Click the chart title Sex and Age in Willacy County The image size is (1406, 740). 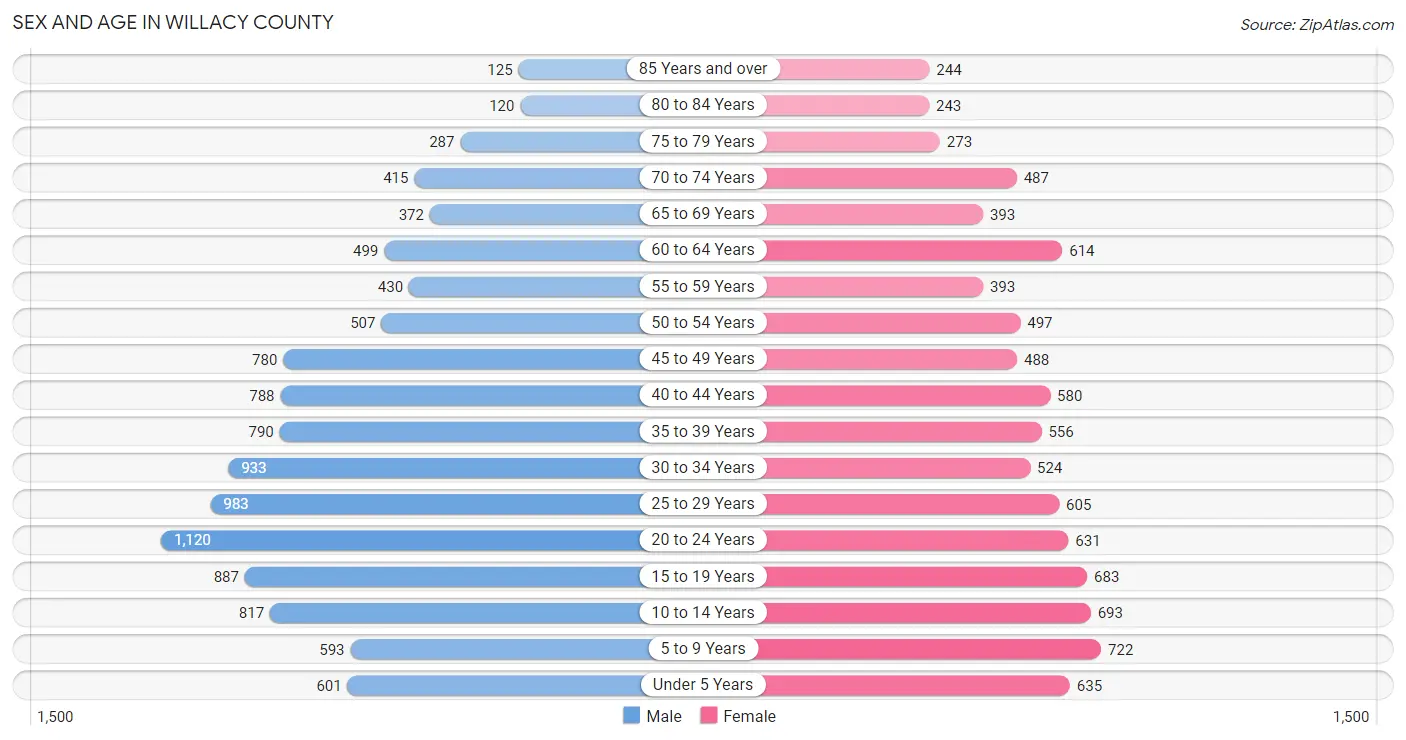173,22
